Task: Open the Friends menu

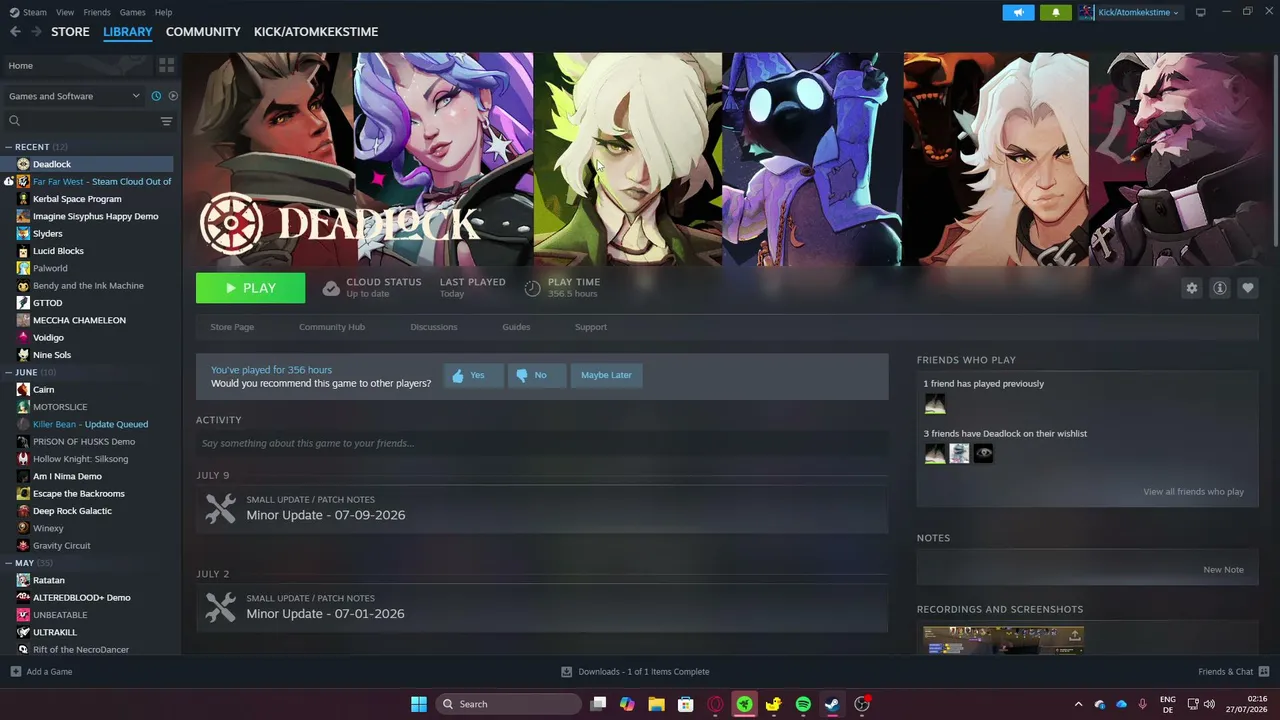Action: (x=97, y=12)
